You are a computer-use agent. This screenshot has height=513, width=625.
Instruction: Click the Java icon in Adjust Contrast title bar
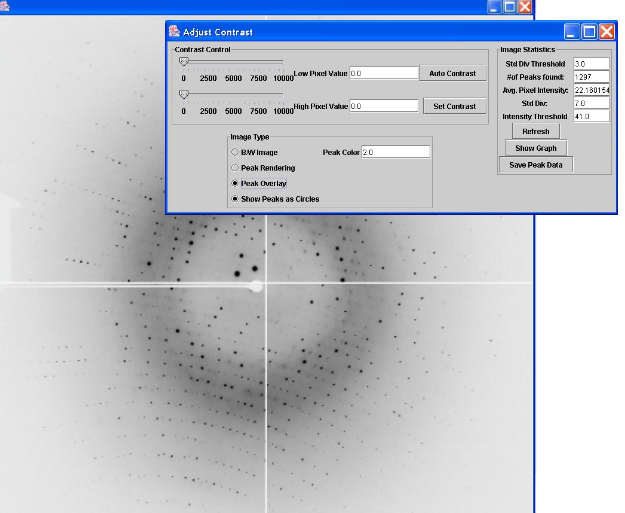pos(174,32)
